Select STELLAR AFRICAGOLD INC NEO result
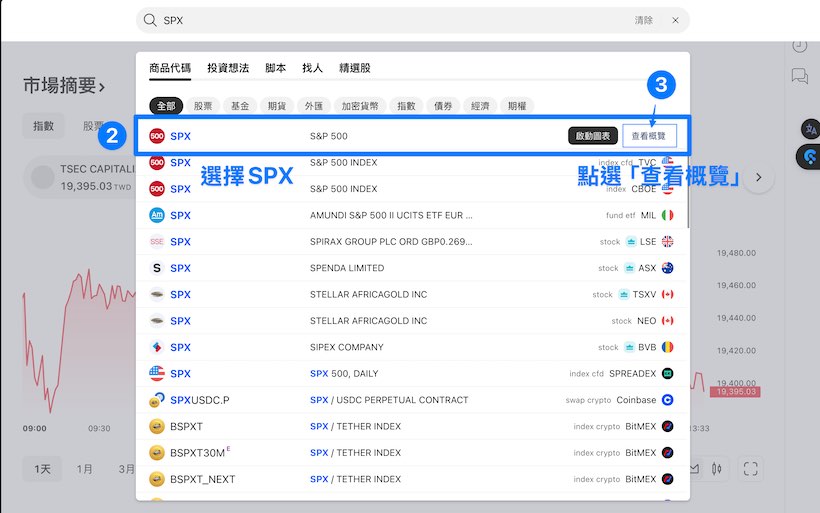 click(412, 321)
